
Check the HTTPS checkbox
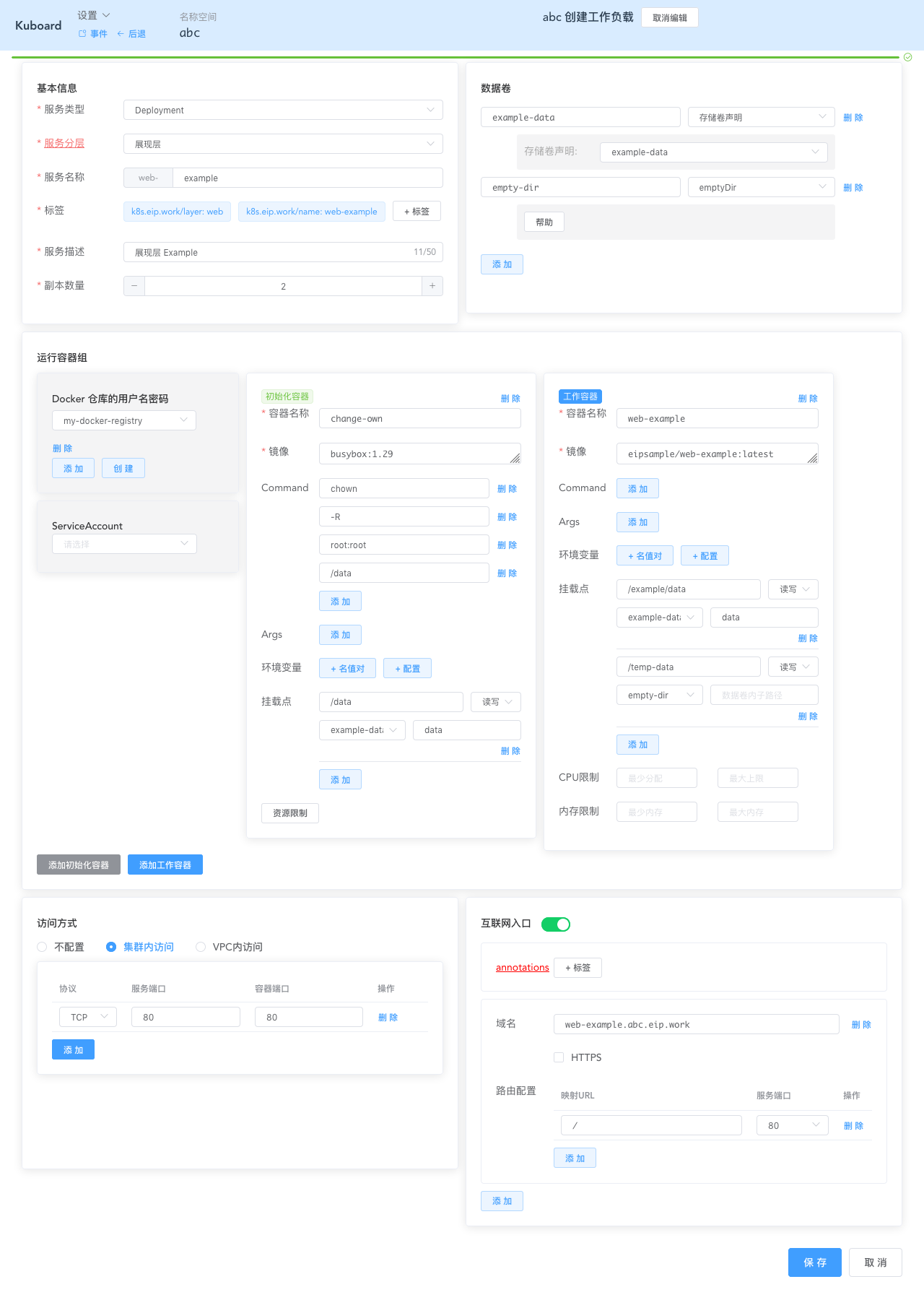559,1057
